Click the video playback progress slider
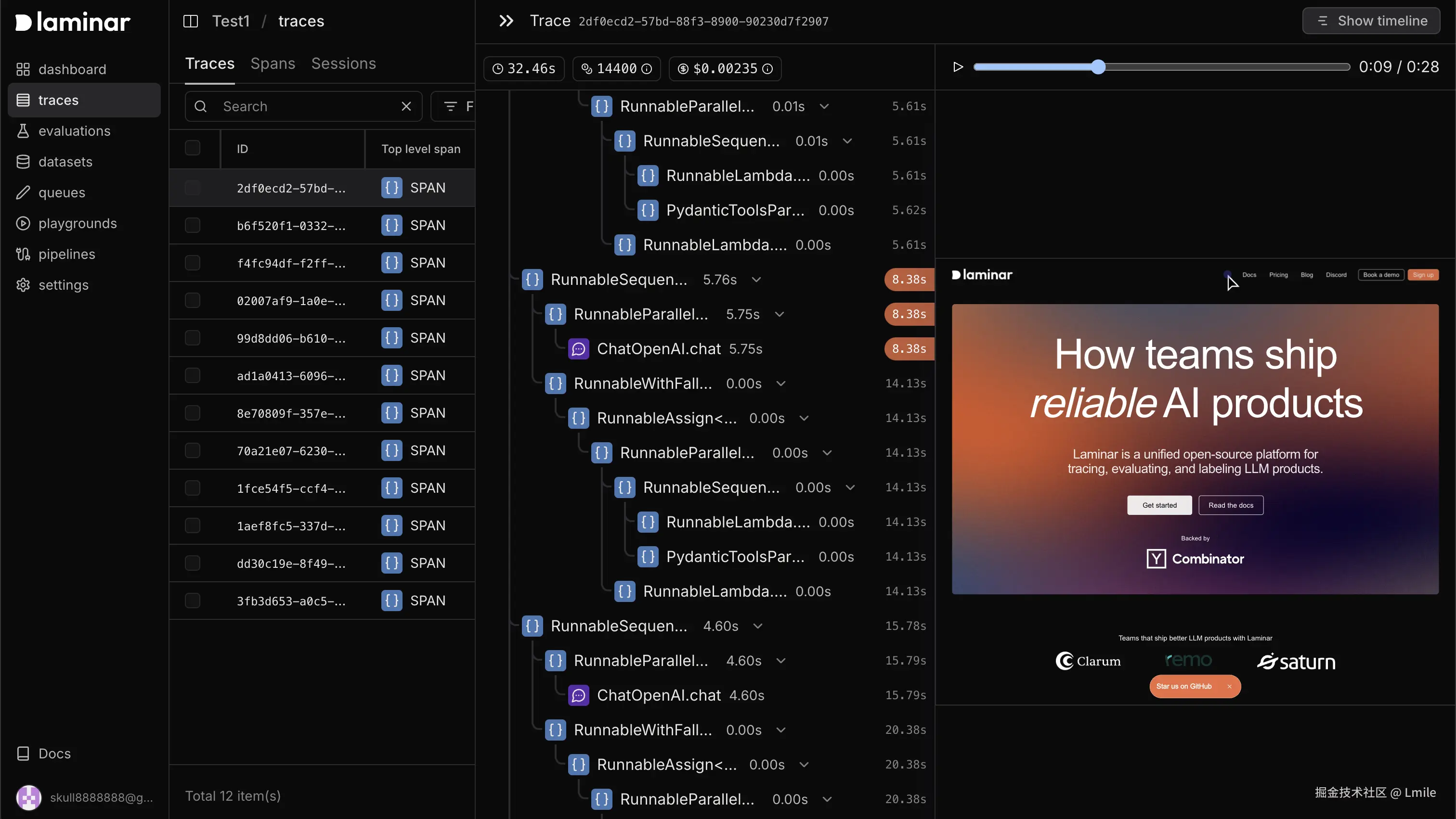Image resolution: width=1456 pixels, height=819 pixels. pos(1161,67)
